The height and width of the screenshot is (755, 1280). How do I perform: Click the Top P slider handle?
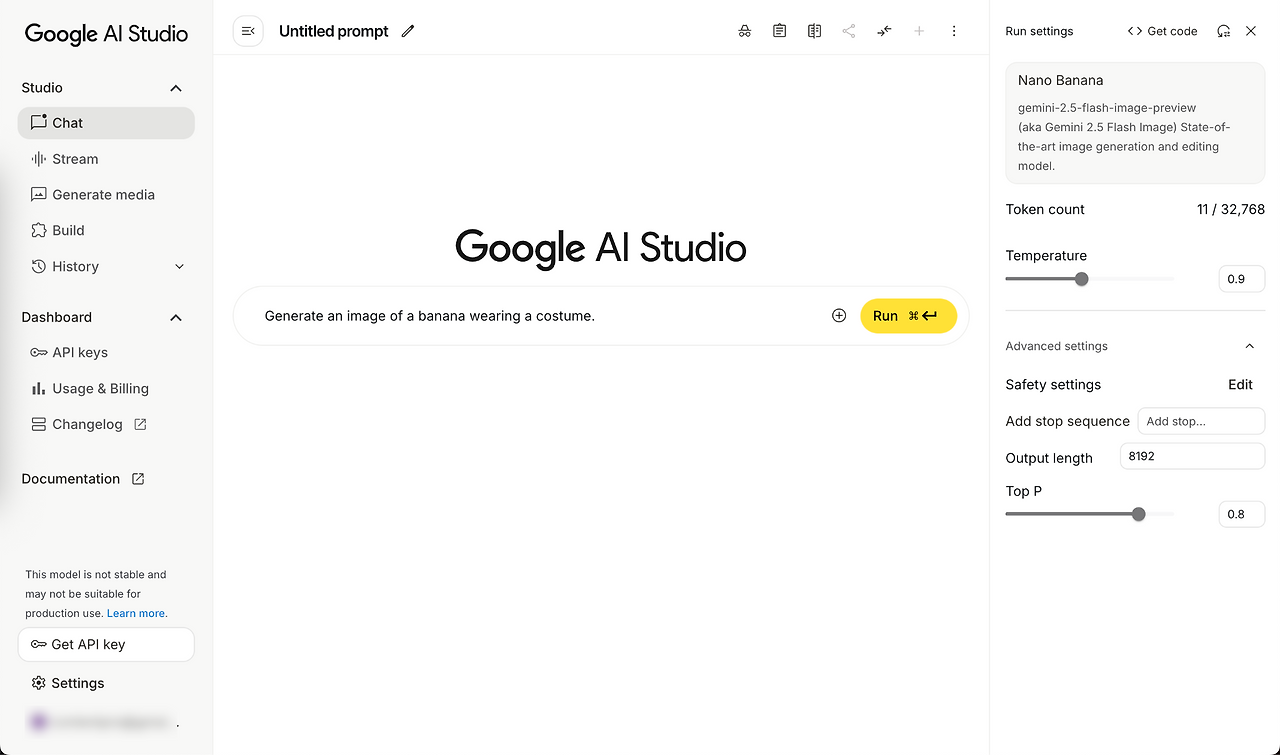point(1138,514)
